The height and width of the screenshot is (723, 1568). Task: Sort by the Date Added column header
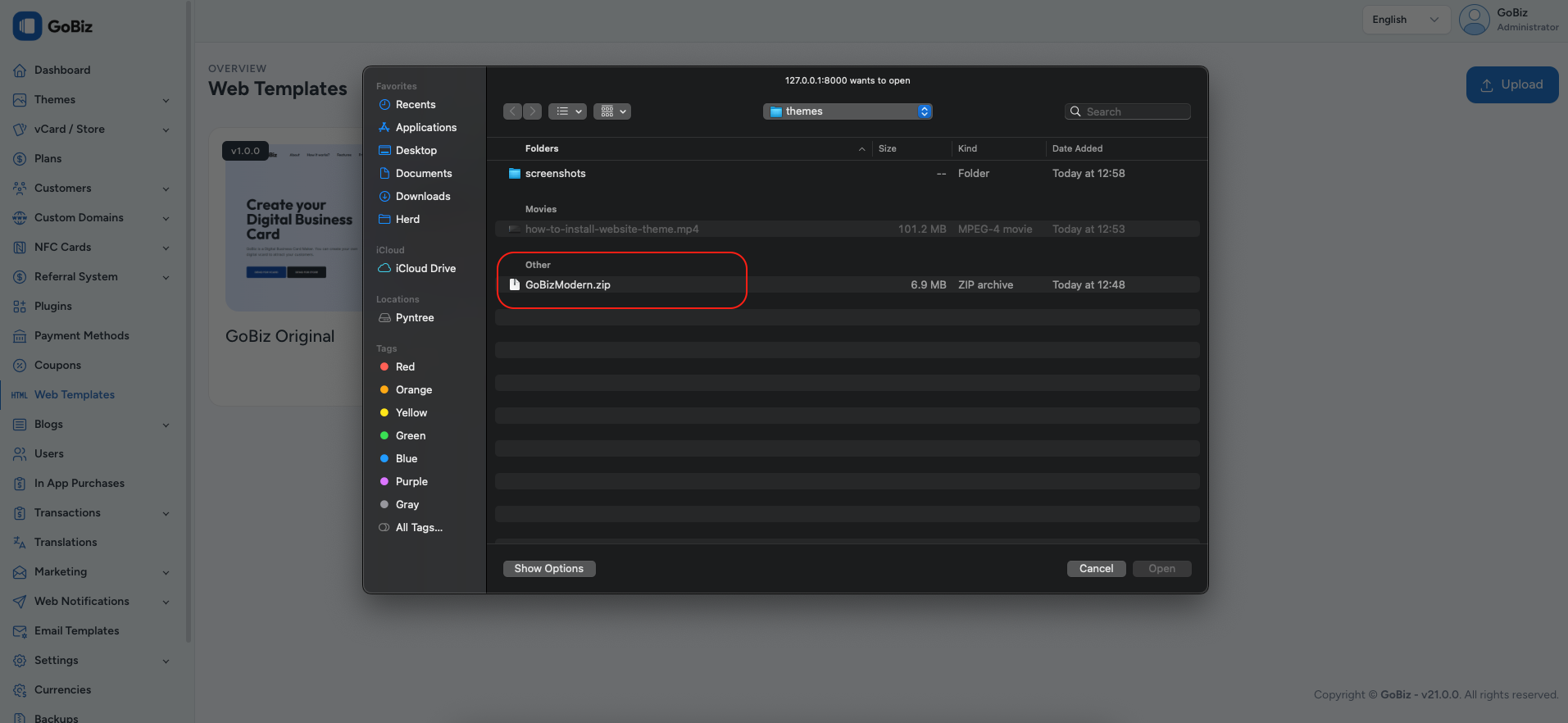point(1077,148)
